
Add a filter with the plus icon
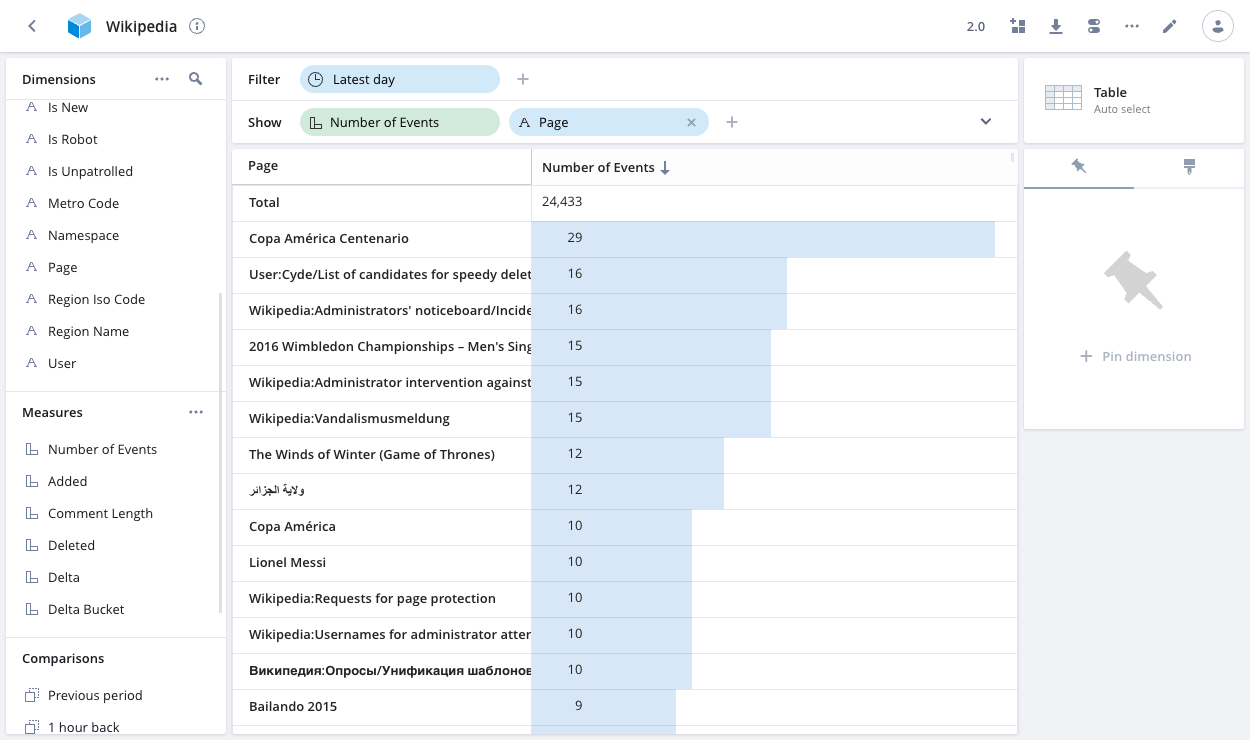522,79
